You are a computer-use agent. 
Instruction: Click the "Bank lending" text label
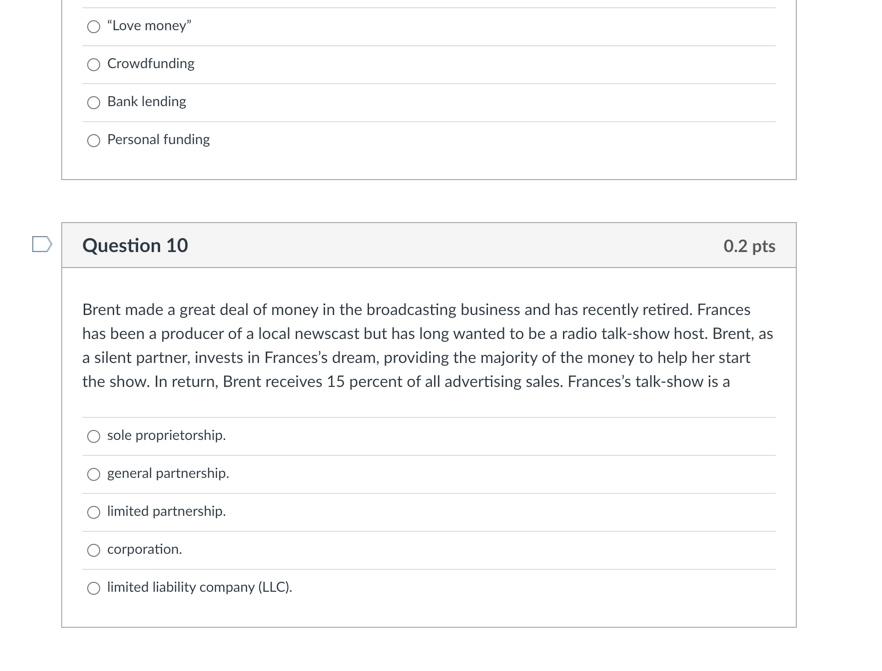coord(146,101)
